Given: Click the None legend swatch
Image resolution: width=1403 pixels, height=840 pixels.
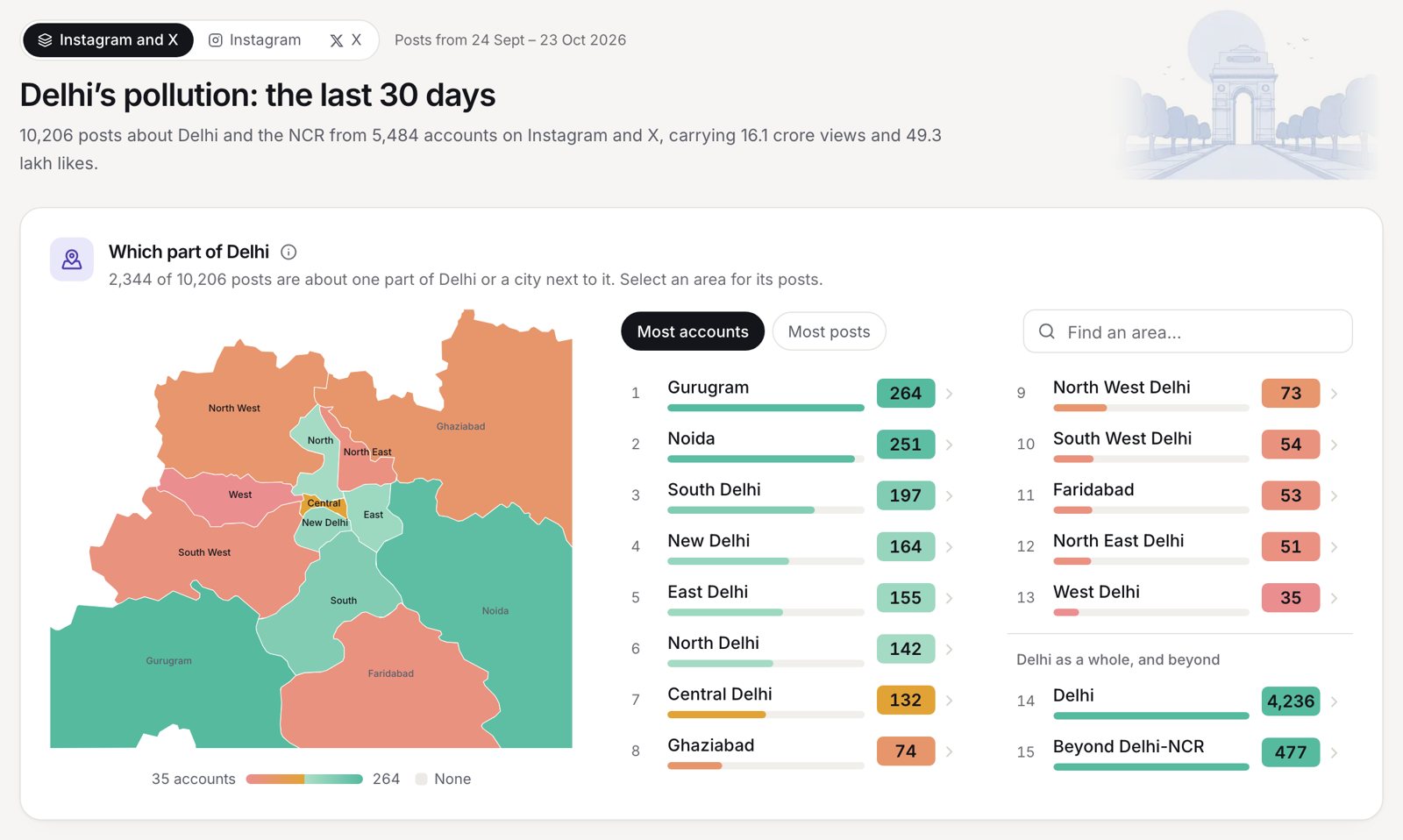Looking at the screenshot, I should [x=421, y=779].
